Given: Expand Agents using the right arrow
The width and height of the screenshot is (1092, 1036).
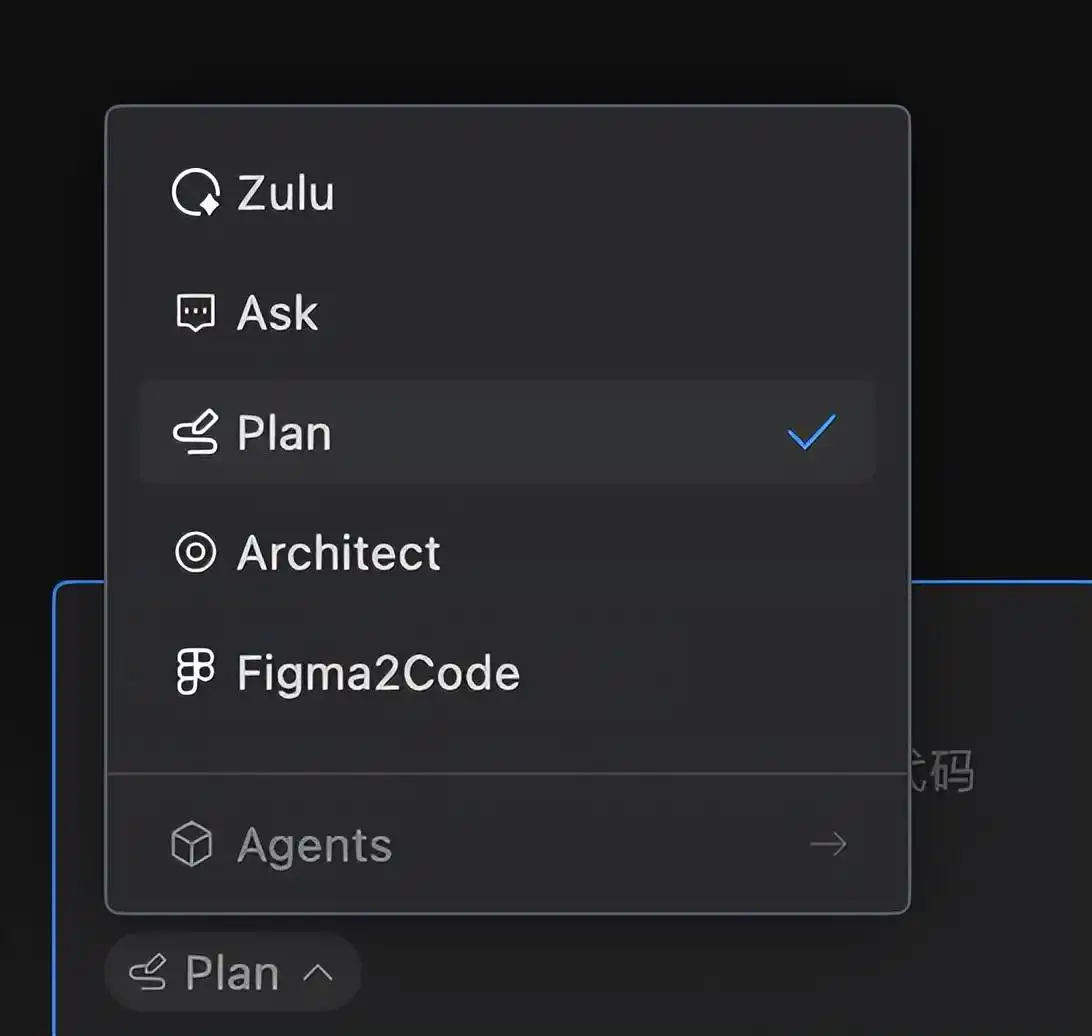Looking at the screenshot, I should coord(828,845).
